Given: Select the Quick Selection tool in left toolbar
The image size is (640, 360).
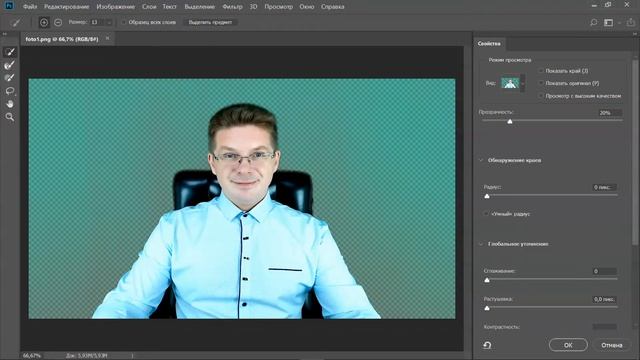Looking at the screenshot, I should [10, 52].
